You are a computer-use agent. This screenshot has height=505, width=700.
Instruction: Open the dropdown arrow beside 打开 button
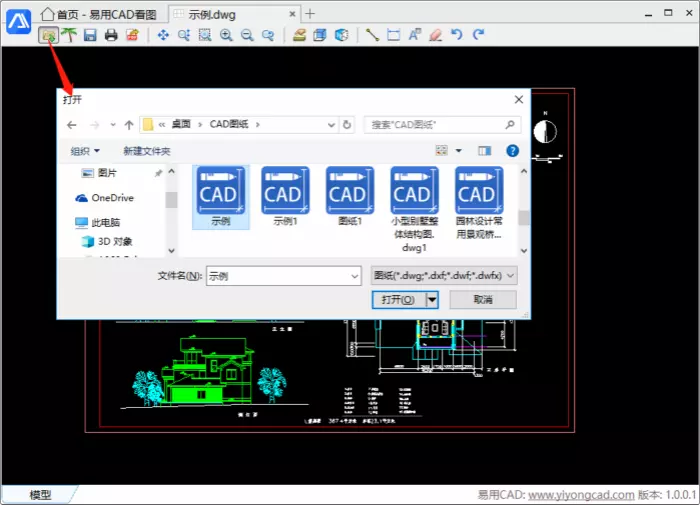click(x=432, y=300)
